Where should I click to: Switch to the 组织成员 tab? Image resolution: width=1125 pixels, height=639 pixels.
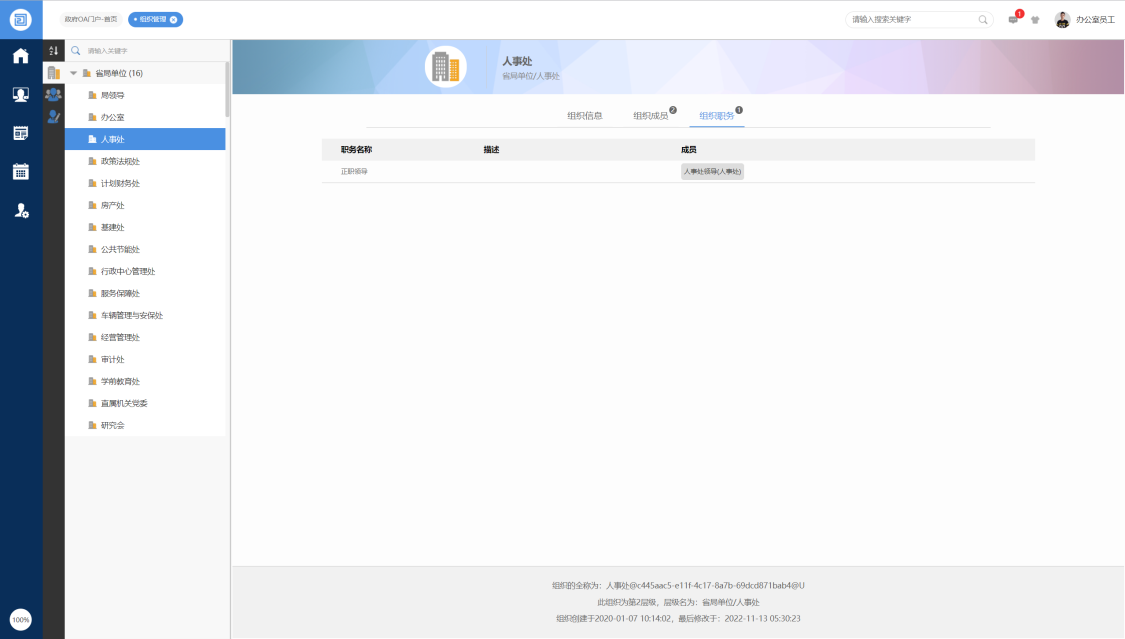pos(650,116)
